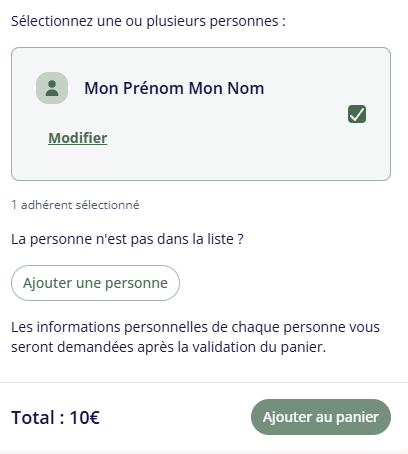
Task: Click the 'validation du panier' sentence line
Action: (168, 347)
